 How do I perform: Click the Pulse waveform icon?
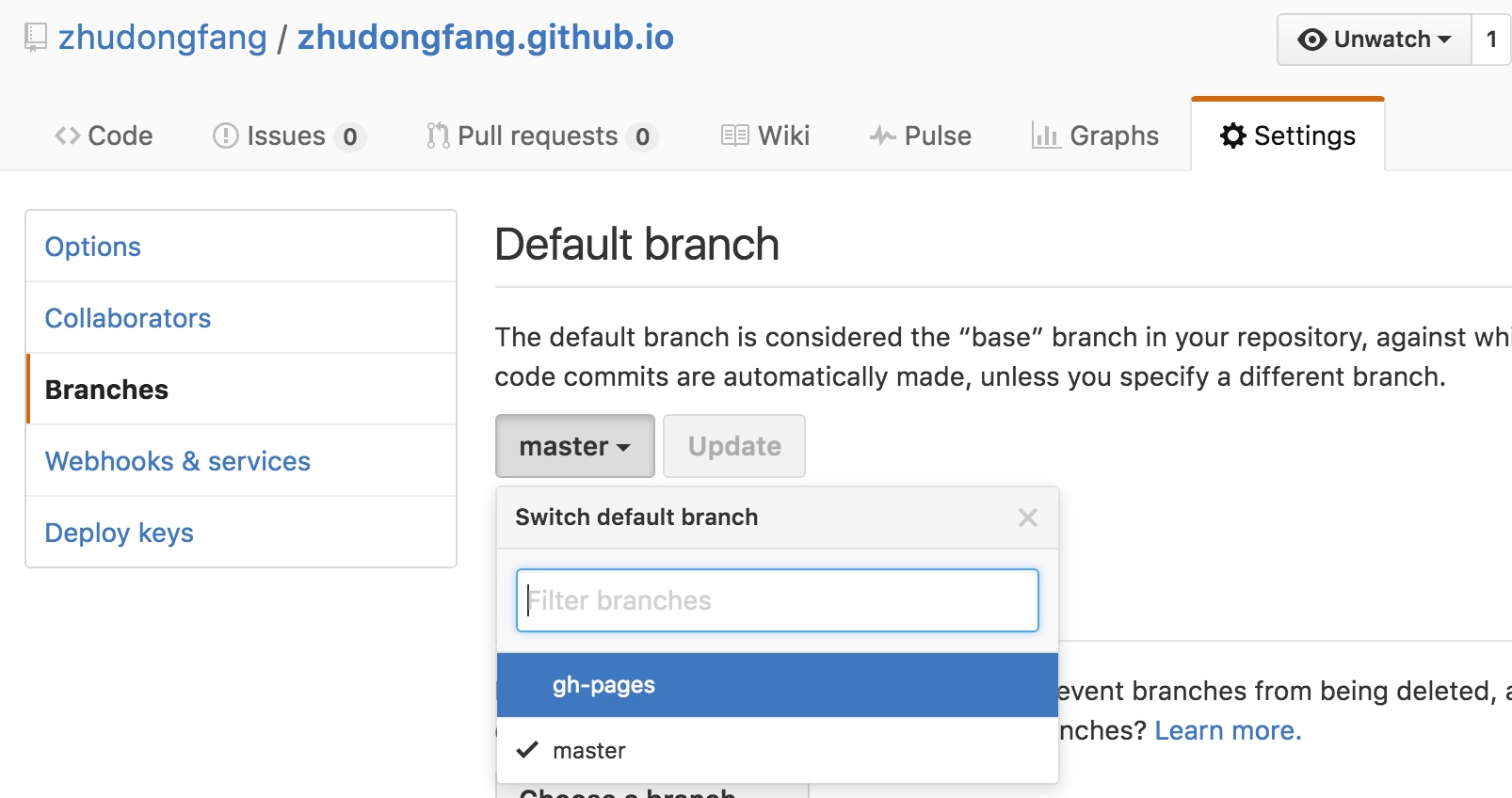point(882,136)
